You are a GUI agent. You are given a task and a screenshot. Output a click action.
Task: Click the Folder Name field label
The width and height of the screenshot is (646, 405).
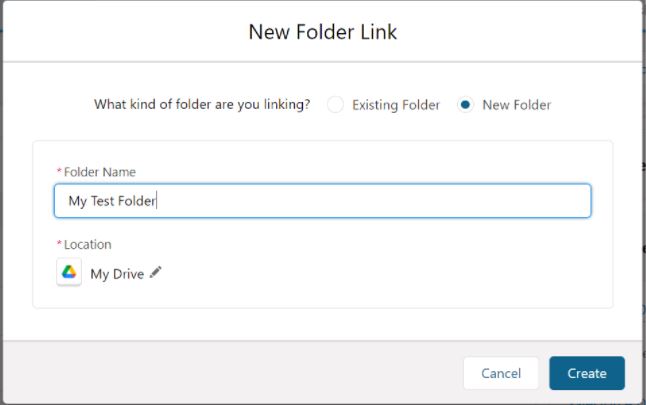(100, 172)
